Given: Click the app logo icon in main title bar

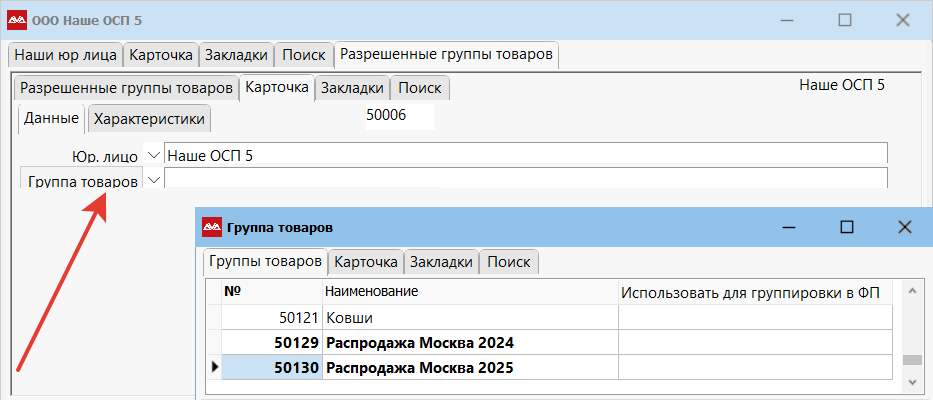Looking at the screenshot, I should coord(17,20).
